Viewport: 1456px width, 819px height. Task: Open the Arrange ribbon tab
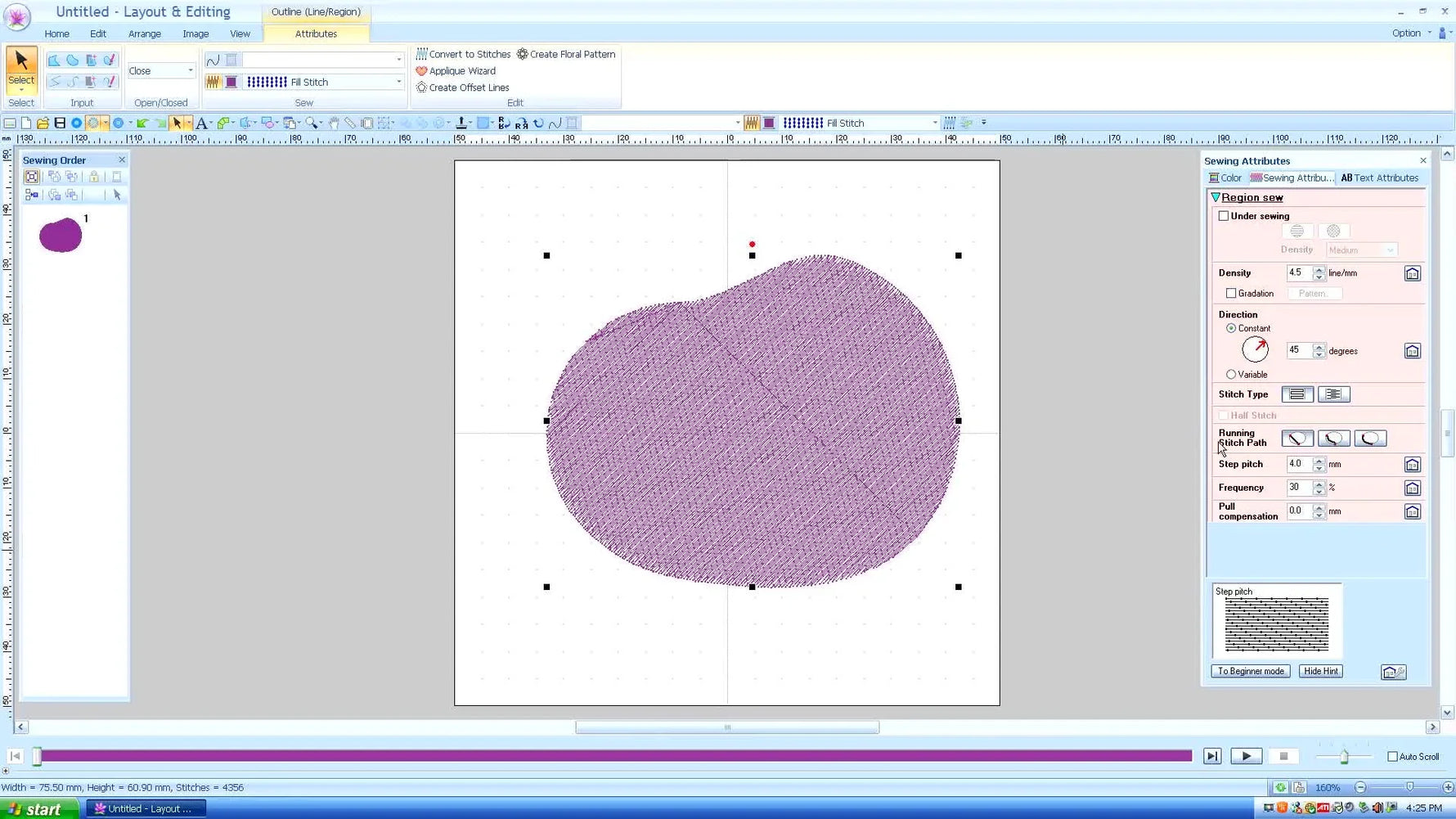(145, 34)
